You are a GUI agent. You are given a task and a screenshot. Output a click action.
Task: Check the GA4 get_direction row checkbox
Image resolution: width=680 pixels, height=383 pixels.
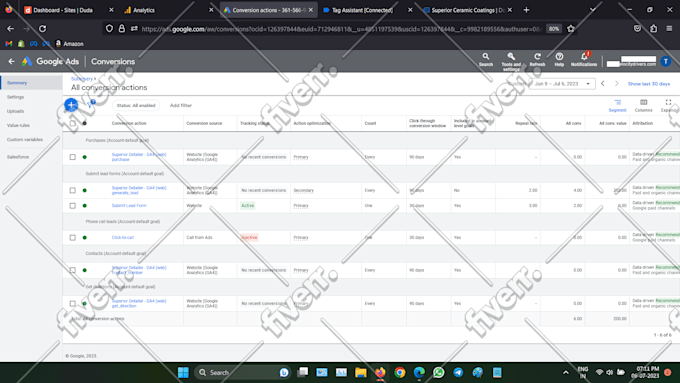pos(73,304)
